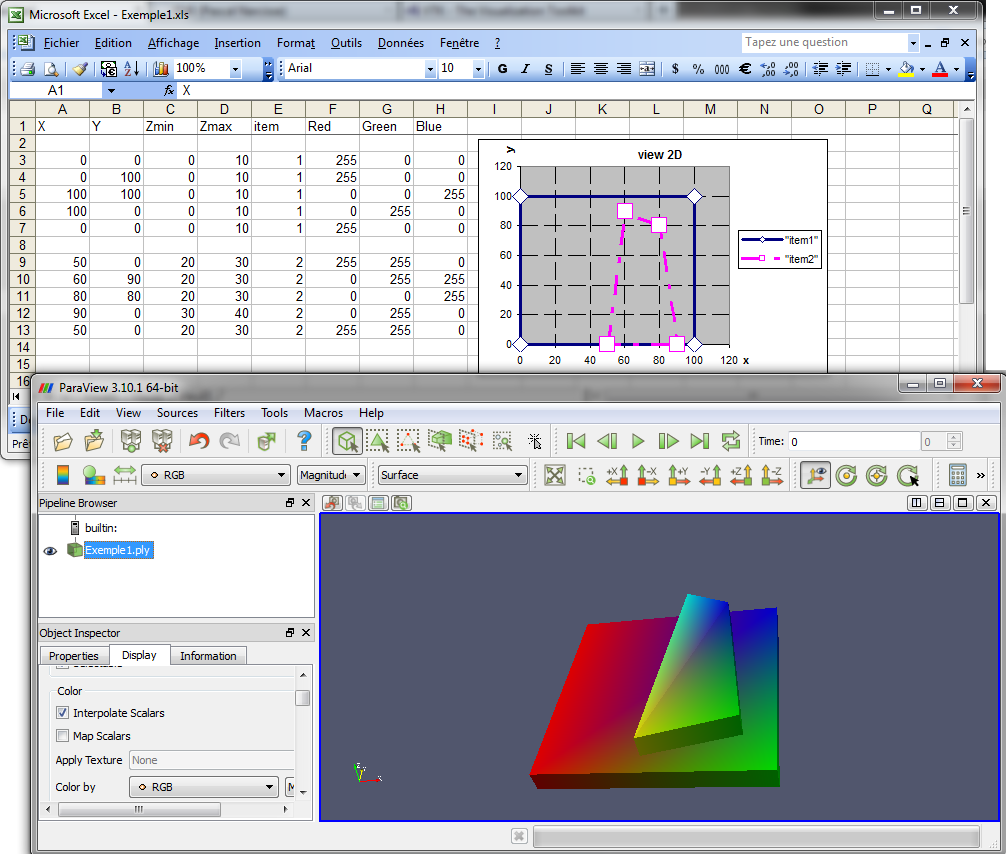Switch to the Information tab
Viewport: 1006px width, 854px height.
pyautogui.click(x=208, y=656)
